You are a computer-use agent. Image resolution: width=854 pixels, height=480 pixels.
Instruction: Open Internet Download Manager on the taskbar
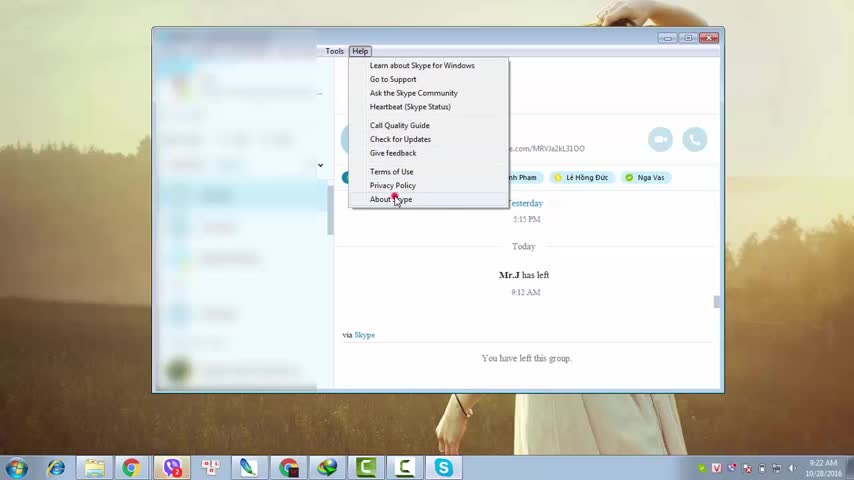click(x=327, y=467)
